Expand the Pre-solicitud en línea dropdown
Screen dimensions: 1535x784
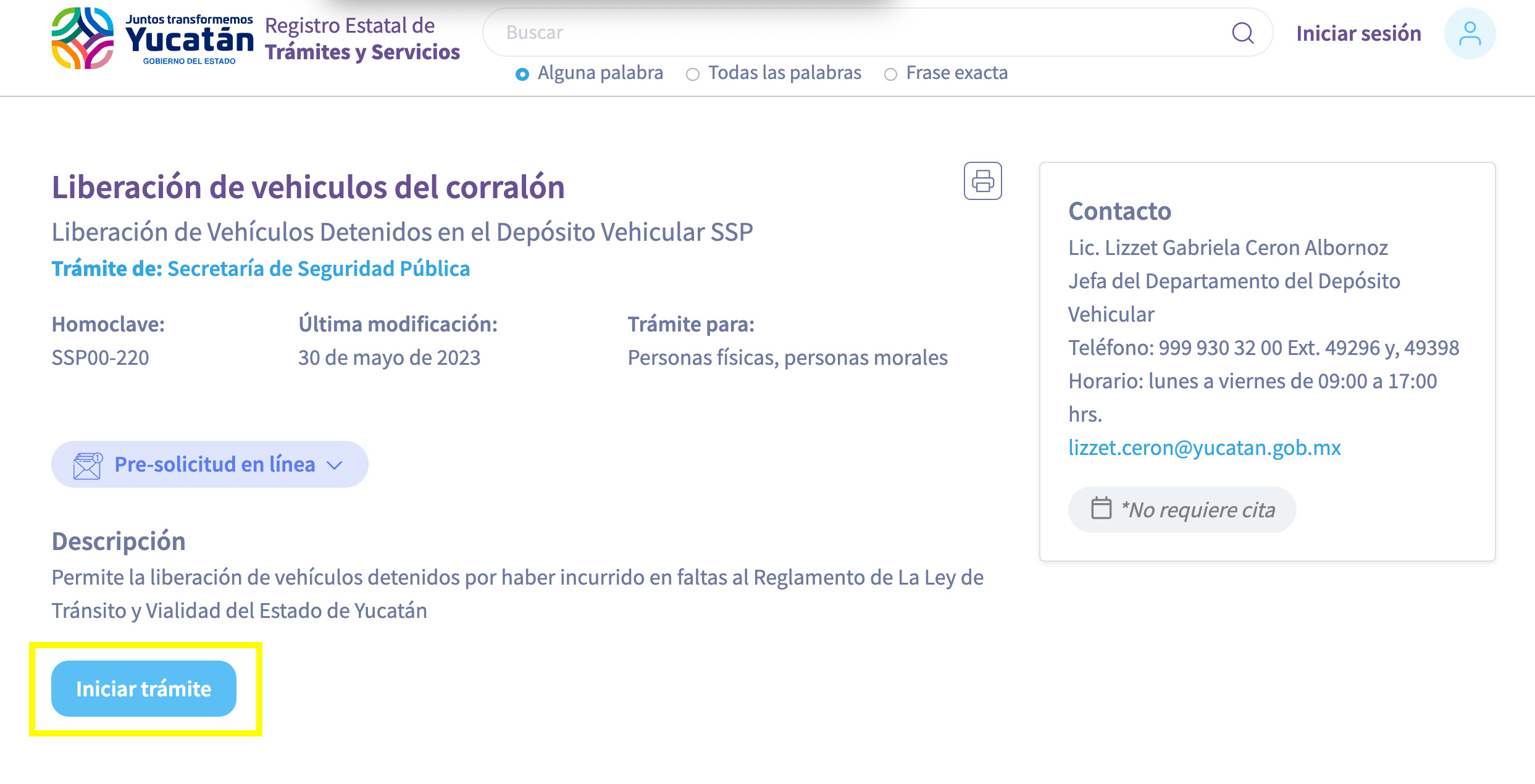[210, 464]
